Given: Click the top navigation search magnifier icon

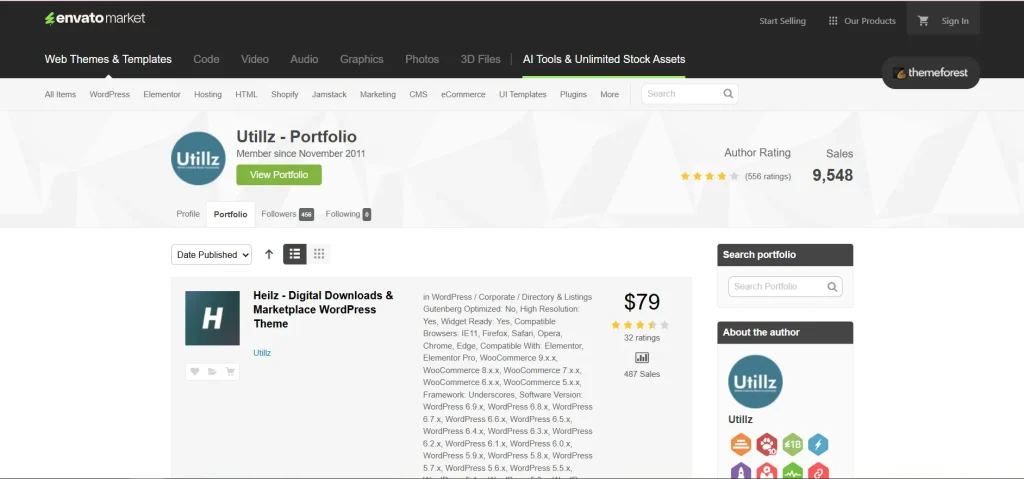Looking at the screenshot, I should [728, 94].
